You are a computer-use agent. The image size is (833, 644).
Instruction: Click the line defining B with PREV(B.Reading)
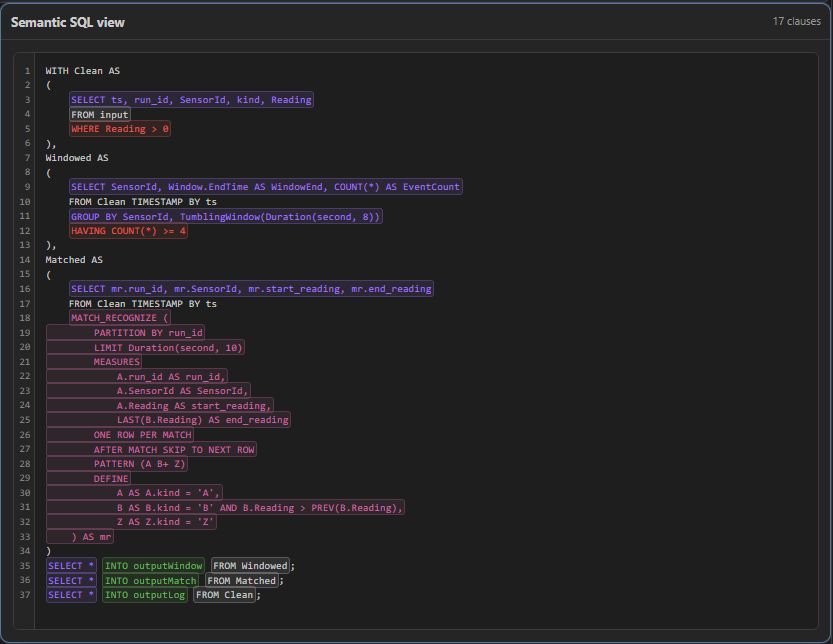click(x=225, y=508)
